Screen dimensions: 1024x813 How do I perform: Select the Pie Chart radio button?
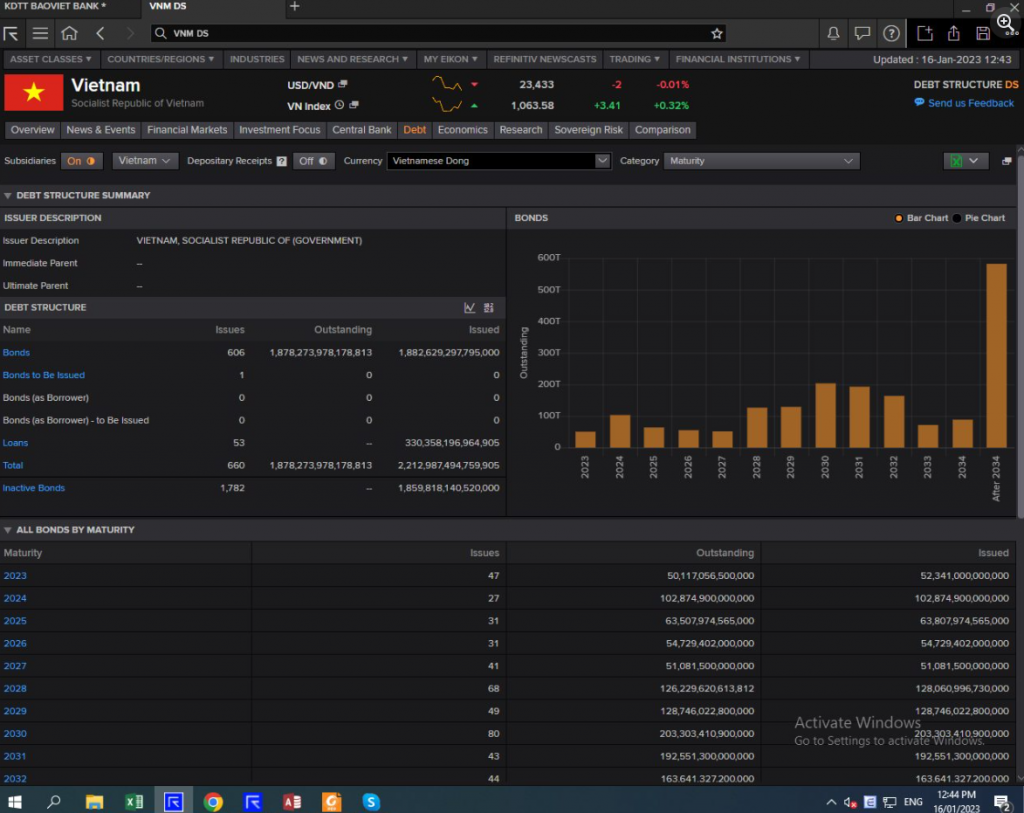point(958,218)
